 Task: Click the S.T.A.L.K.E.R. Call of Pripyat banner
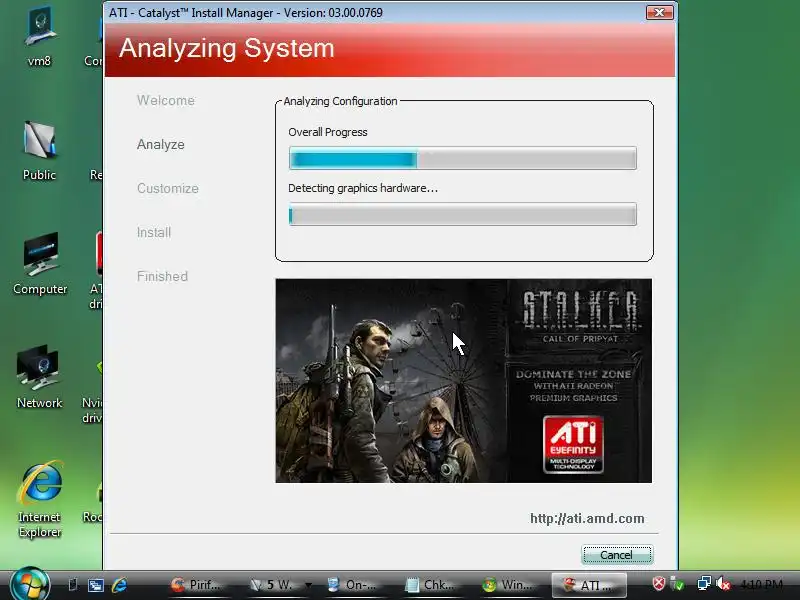463,381
